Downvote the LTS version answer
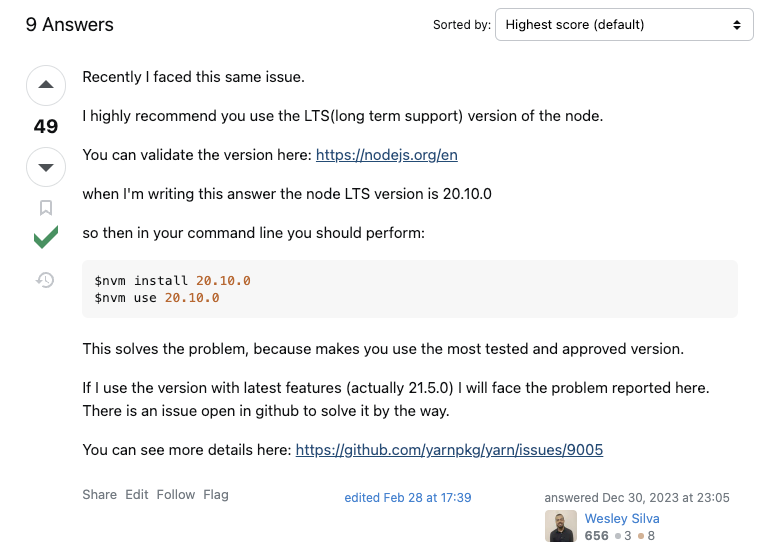This screenshot has width=763, height=555. (x=46, y=167)
